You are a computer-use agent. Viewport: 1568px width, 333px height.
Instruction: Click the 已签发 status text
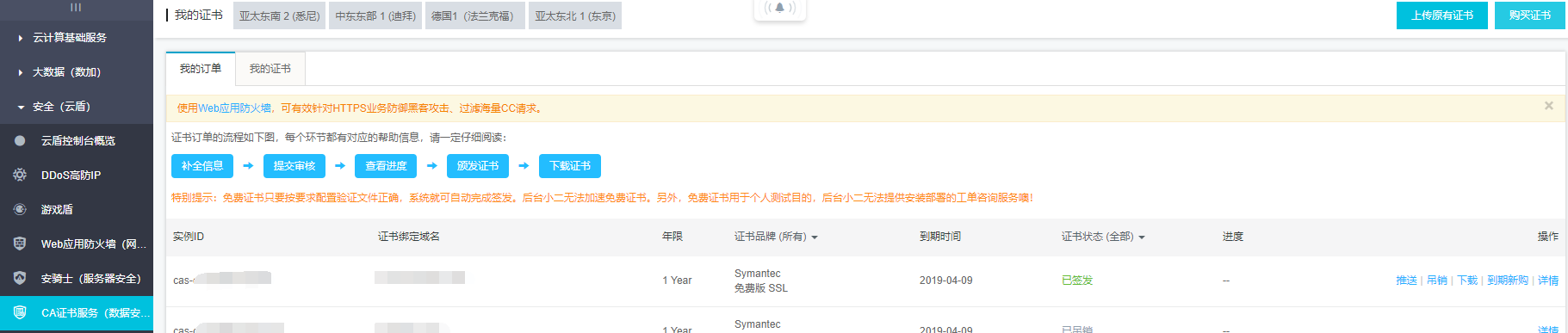point(1077,281)
